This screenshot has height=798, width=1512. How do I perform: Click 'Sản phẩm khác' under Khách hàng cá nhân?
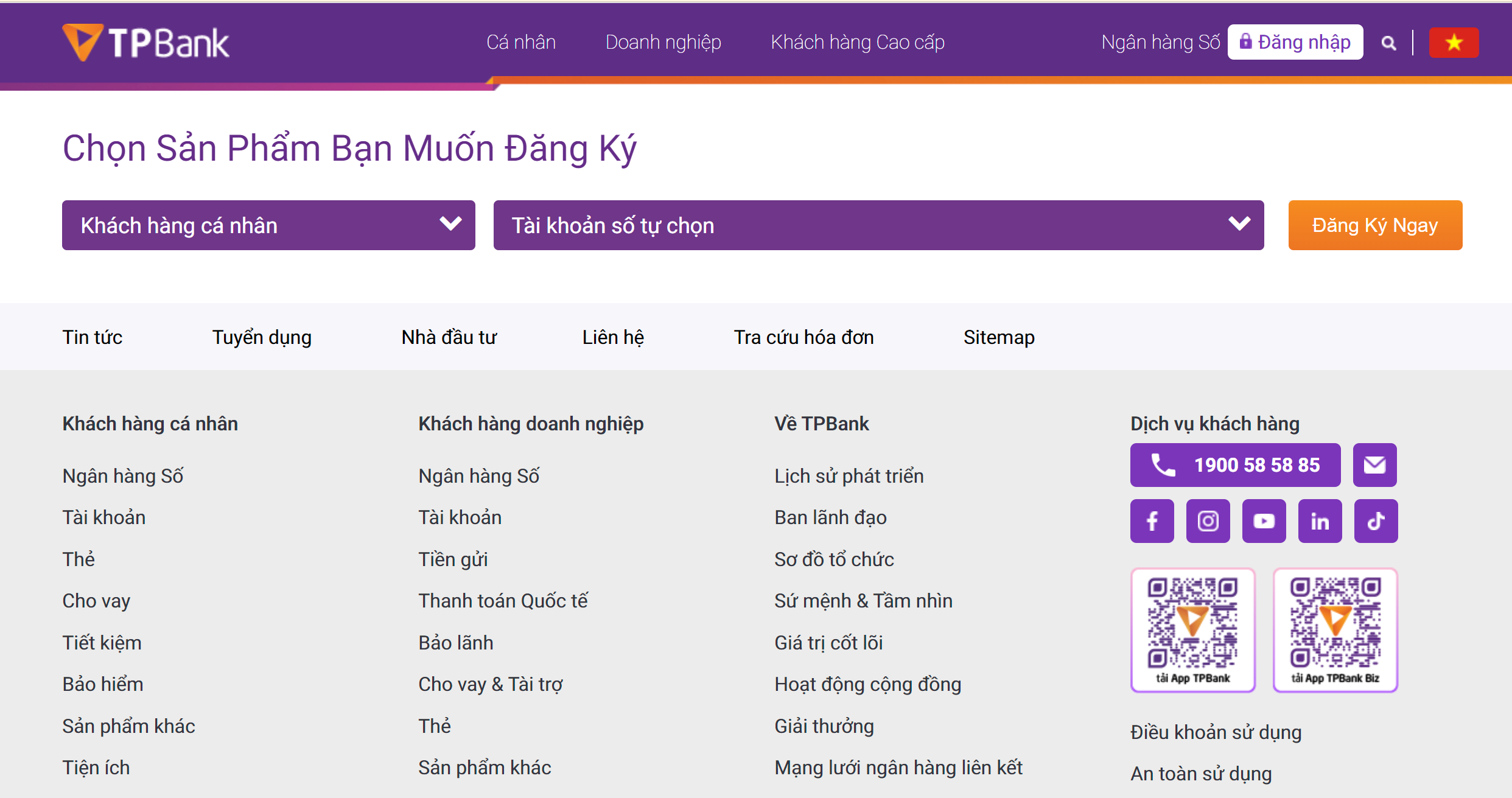pyautogui.click(x=128, y=726)
